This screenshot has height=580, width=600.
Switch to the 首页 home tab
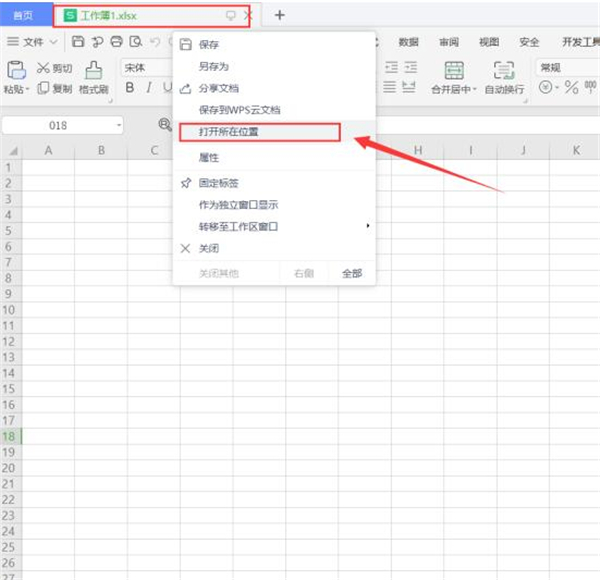[23, 15]
